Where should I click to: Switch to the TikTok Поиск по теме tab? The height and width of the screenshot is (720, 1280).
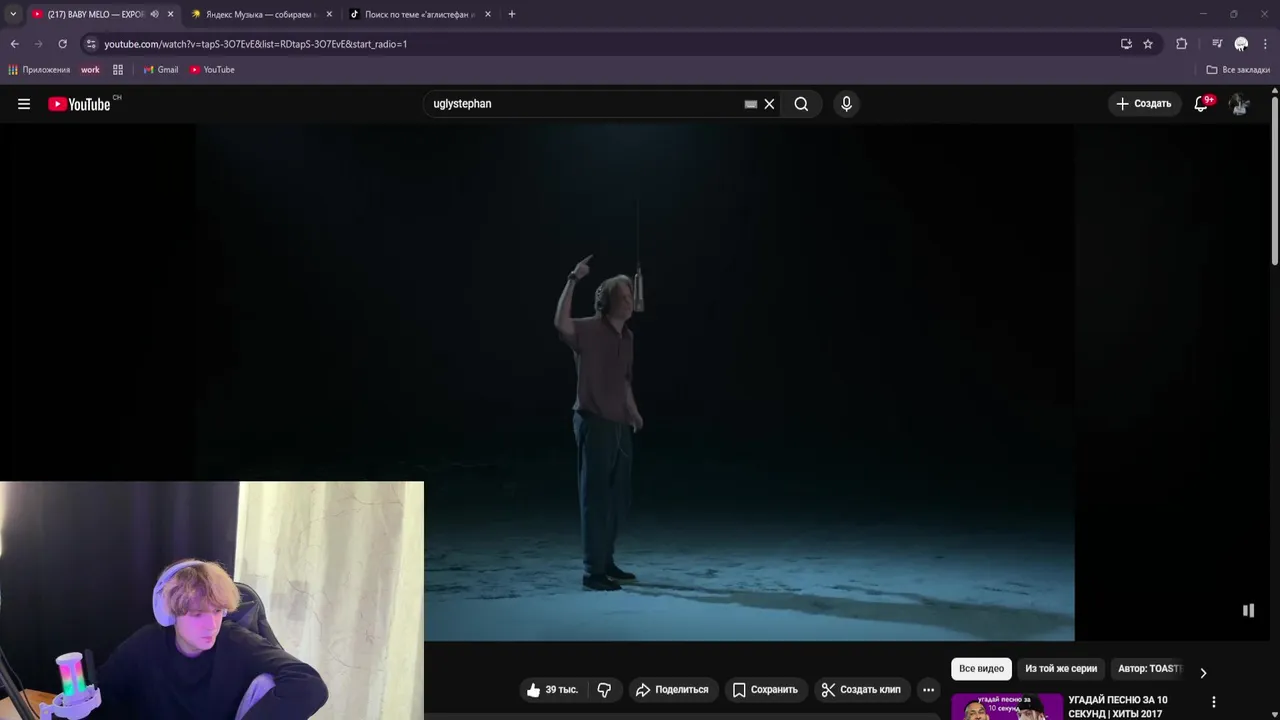(418, 14)
